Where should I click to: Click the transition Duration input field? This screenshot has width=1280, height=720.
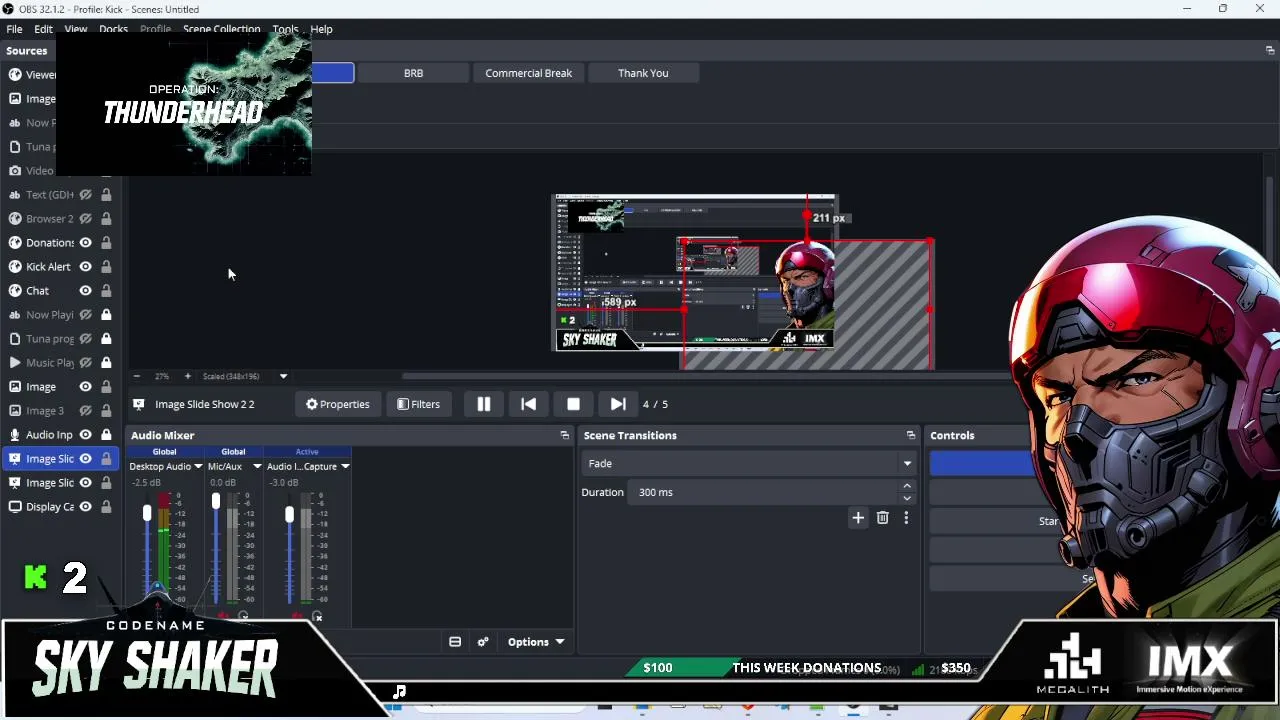click(x=763, y=492)
